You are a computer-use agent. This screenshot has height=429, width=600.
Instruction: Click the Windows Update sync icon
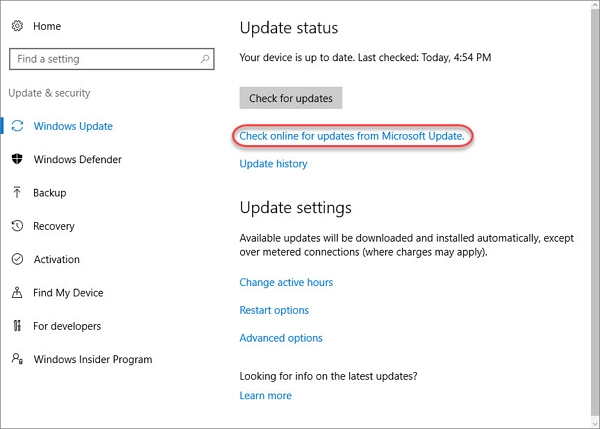coord(17,126)
